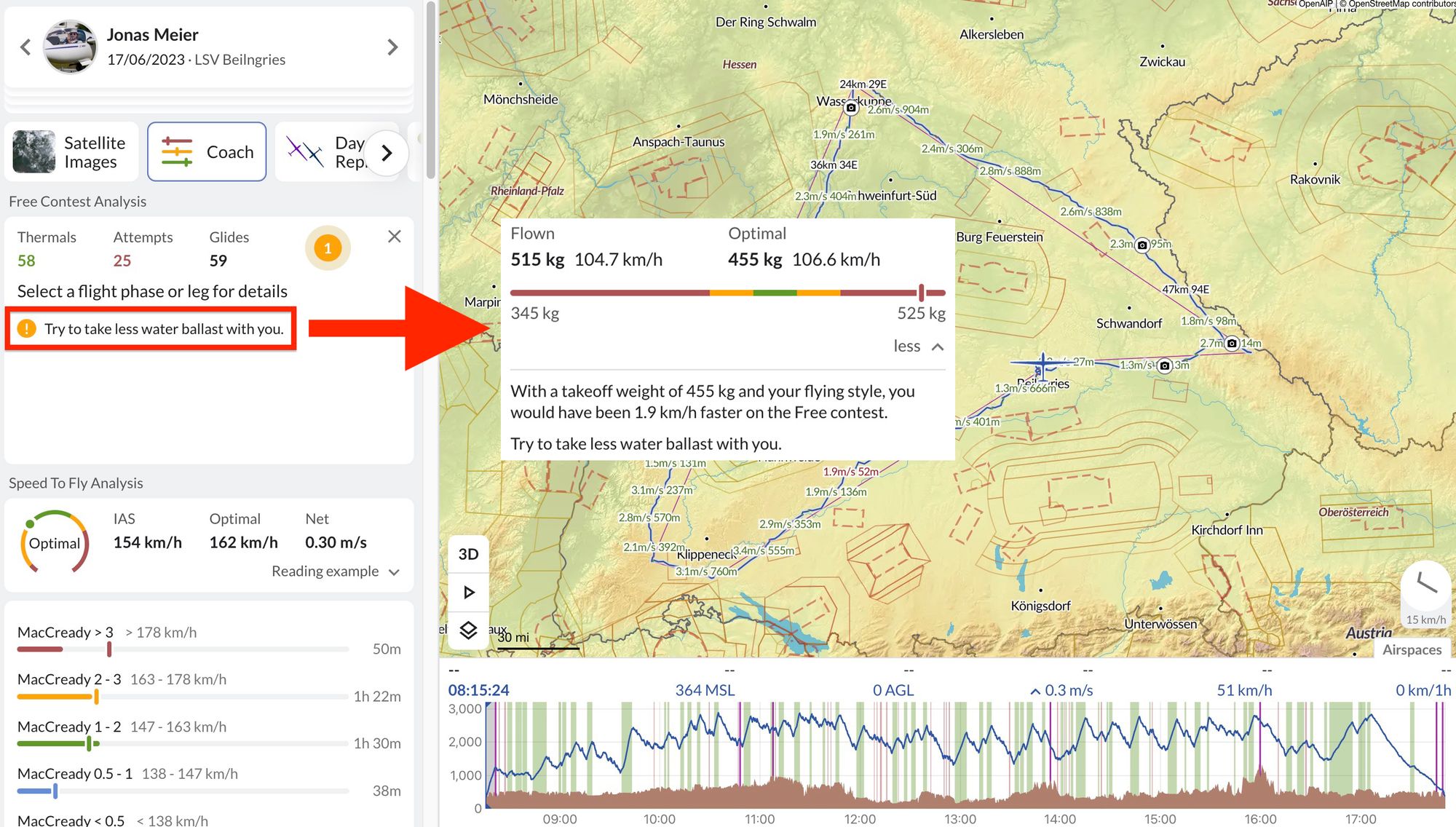Click the Optimal 455 kg value
Screen dimensions: 1456x827
755,260
